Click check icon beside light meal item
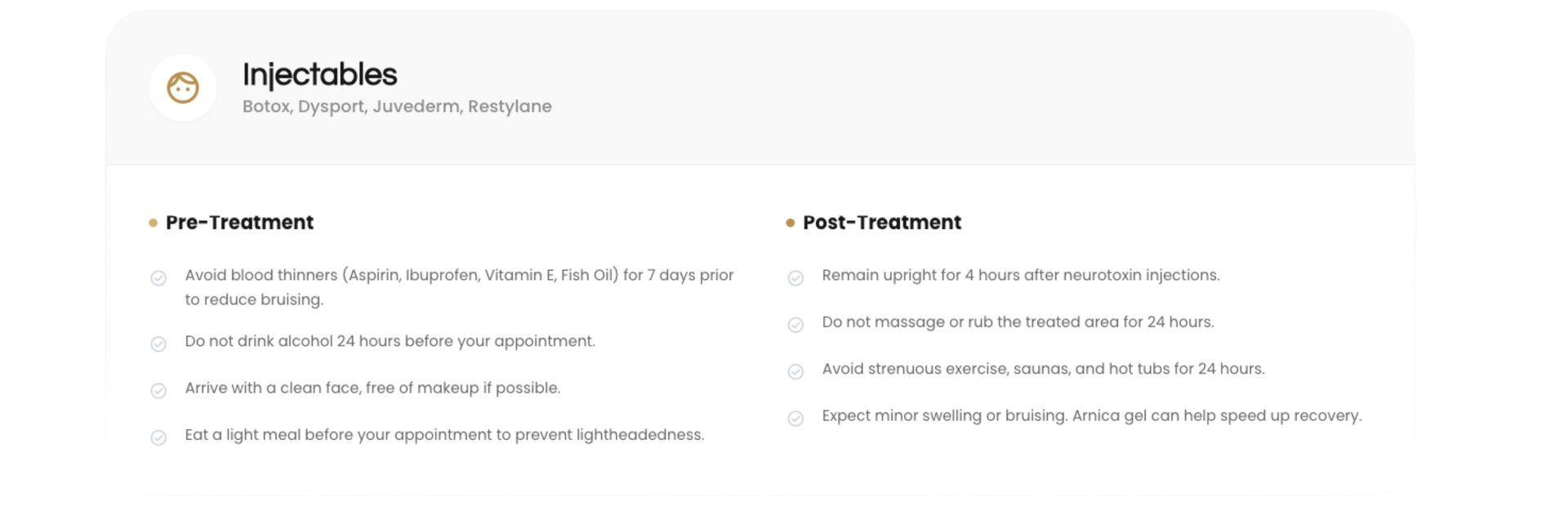This screenshot has width=1568, height=506. tap(158, 437)
